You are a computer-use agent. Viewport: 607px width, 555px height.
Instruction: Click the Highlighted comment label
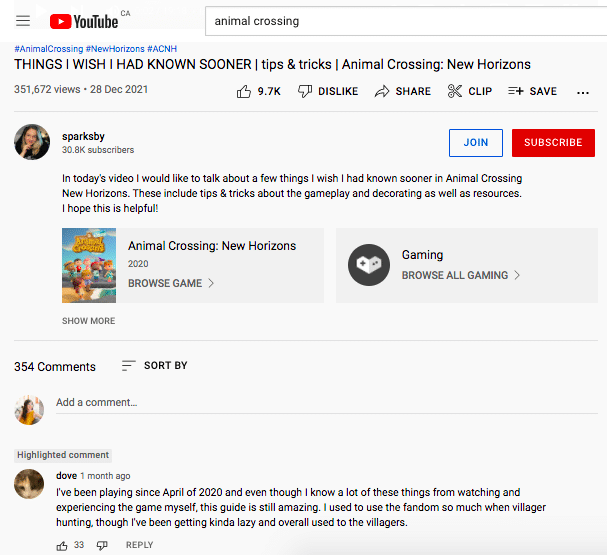coord(63,455)
